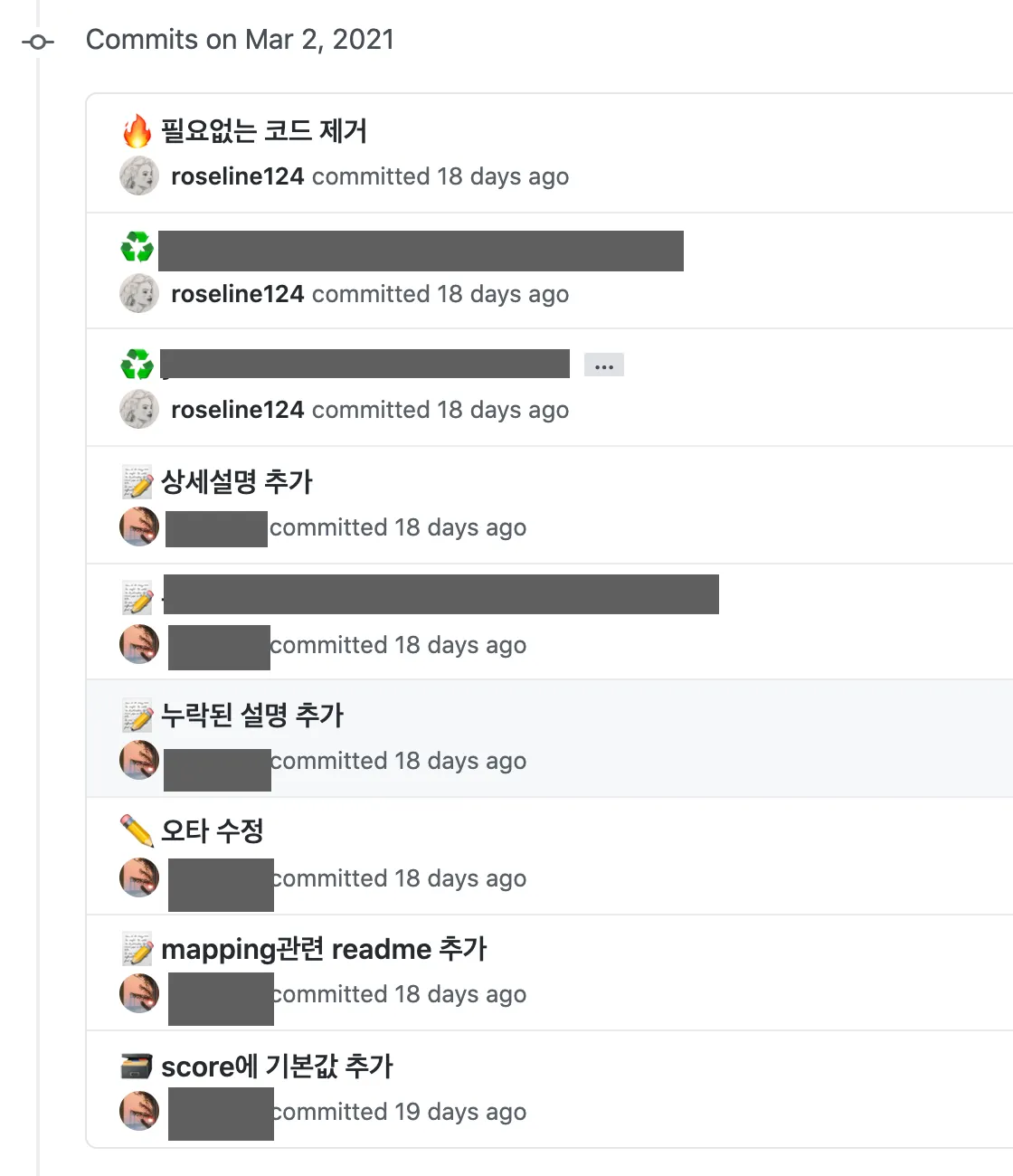The width and height of the screenshot is (1013, 1176).
Task: Click roseline124 avatar on first commit
Action: (139, 176)
